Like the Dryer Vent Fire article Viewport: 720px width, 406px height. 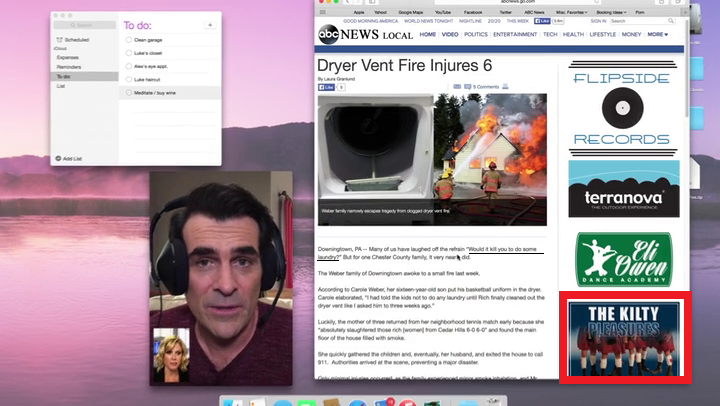326,87
